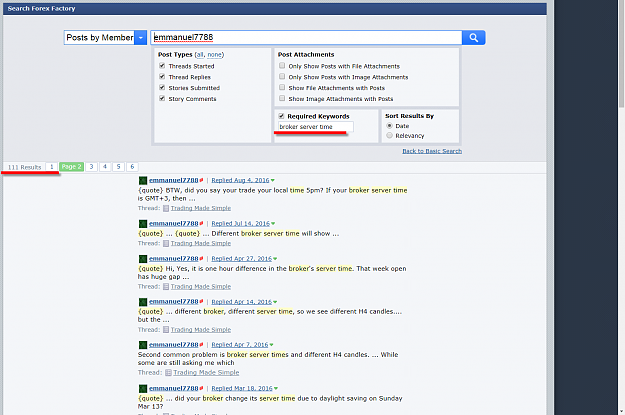The image size is (625, 415).
Task: Go to results page 5
Action: point(118,167)
